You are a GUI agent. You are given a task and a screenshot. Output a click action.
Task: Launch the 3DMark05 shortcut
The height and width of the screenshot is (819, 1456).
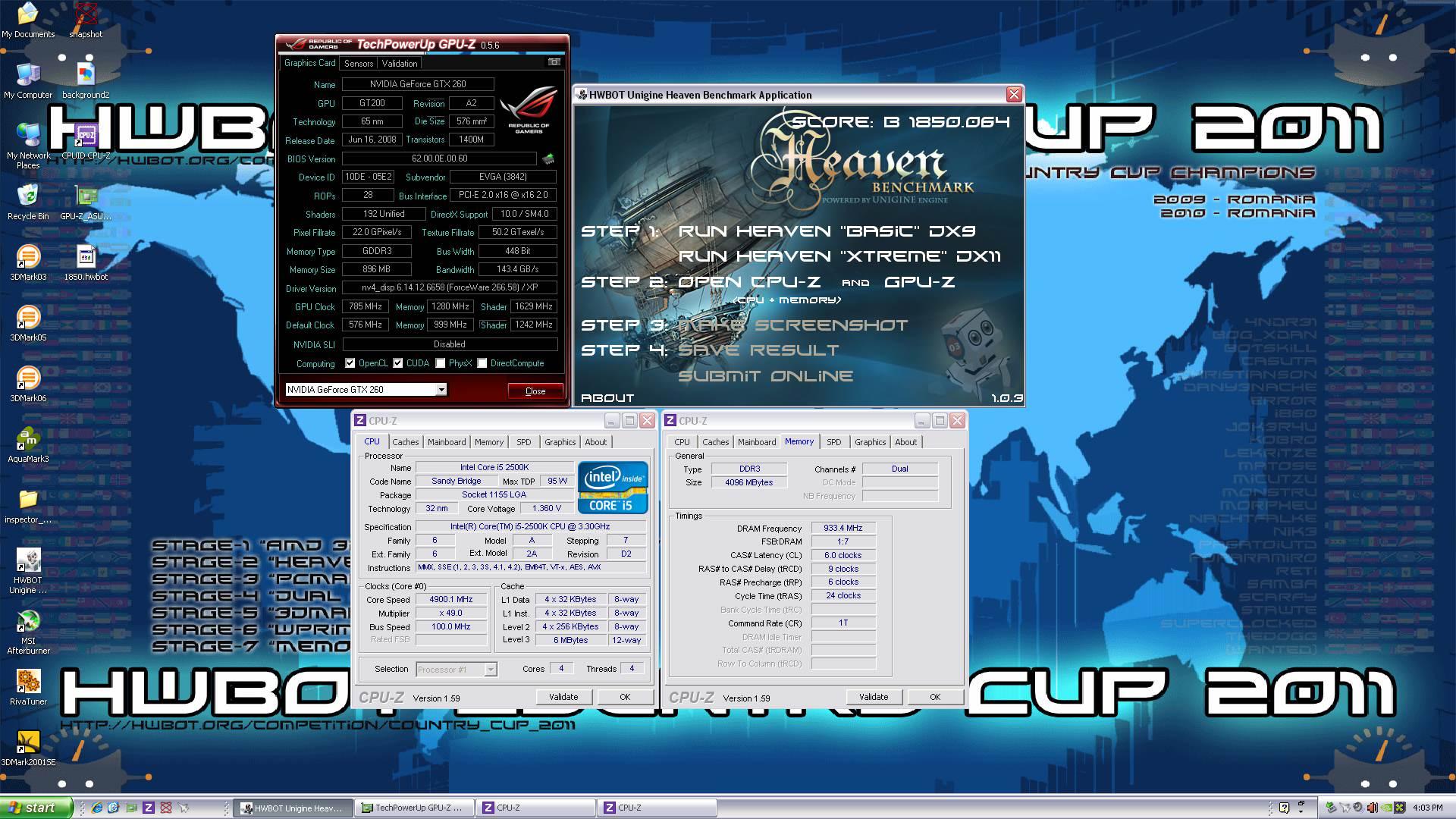[x=28, y=323]
